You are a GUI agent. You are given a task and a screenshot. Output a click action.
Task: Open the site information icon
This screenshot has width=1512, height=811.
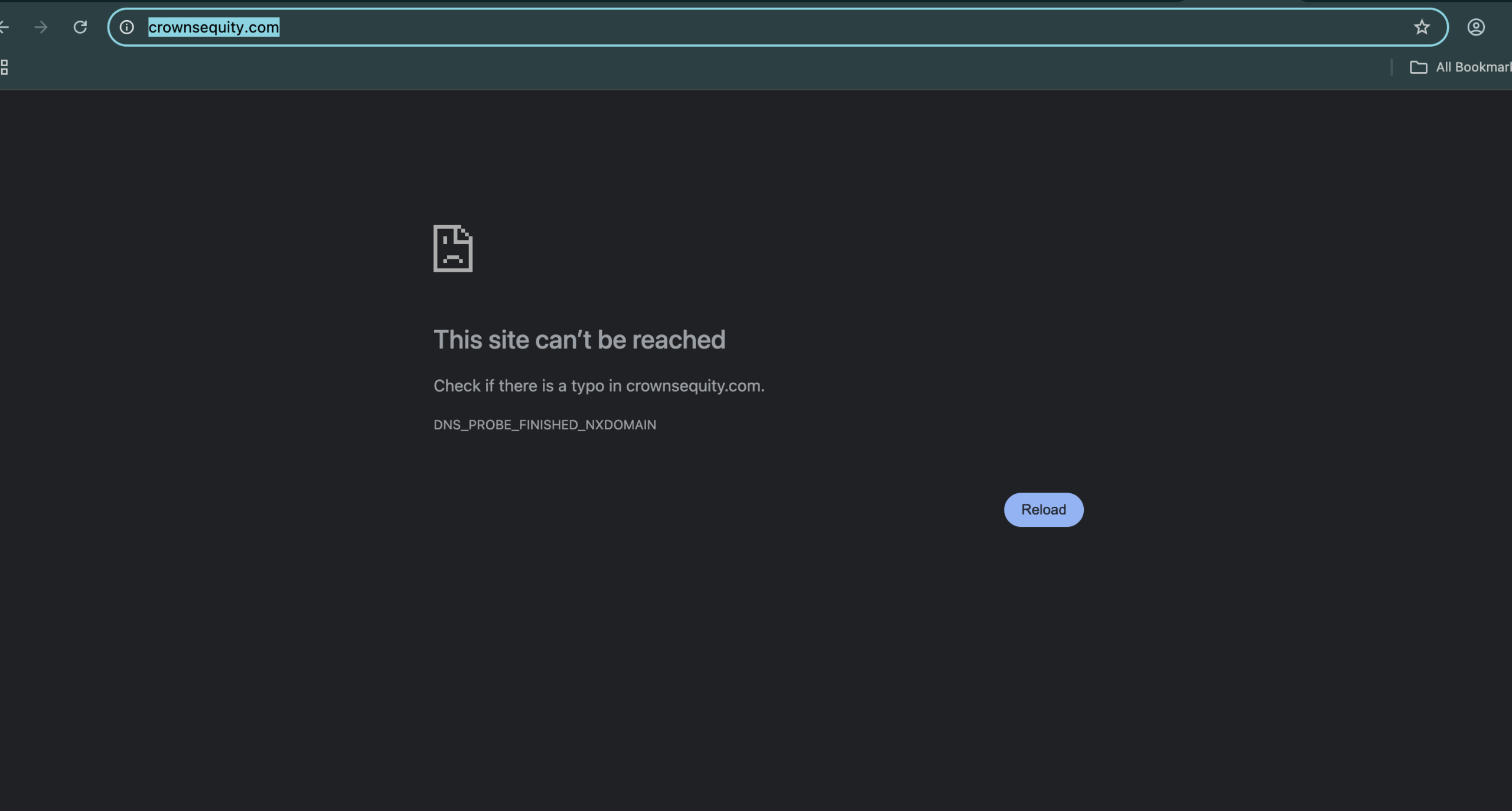[127, 27]
